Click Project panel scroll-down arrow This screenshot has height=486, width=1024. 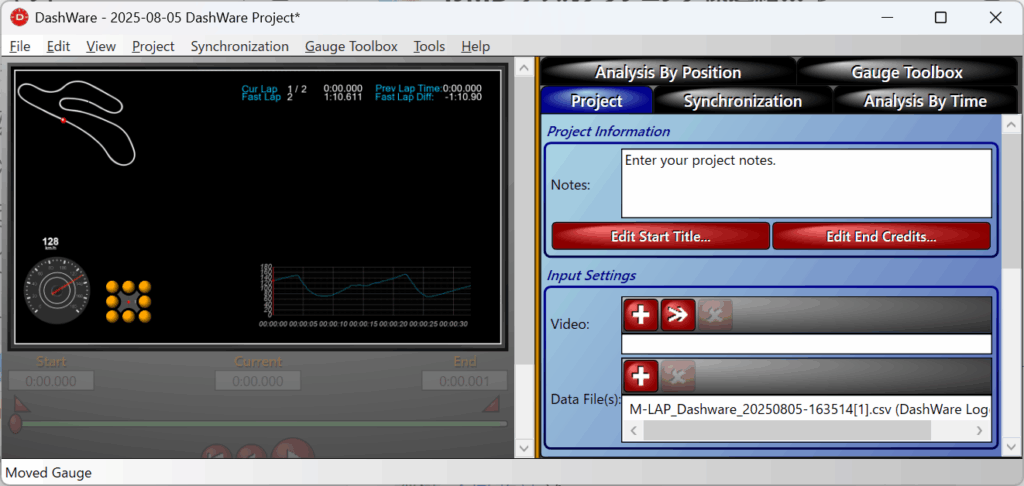coord(1010,447)
